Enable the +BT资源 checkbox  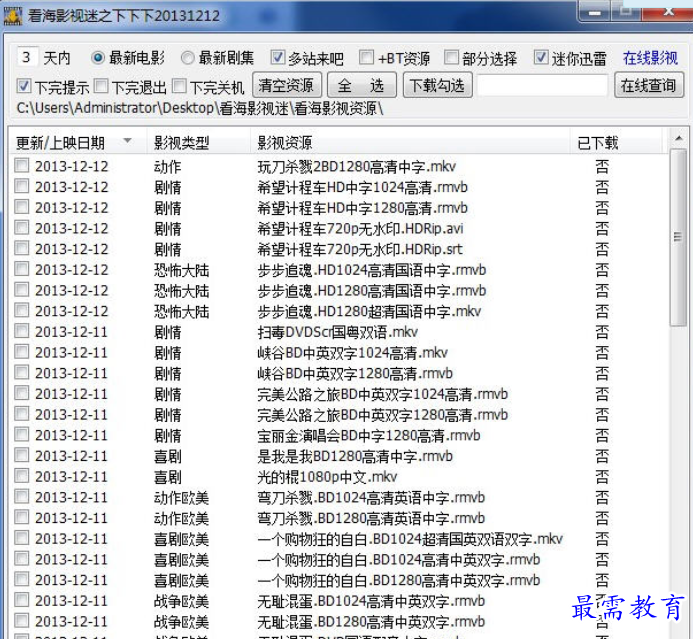pos(366,57)
